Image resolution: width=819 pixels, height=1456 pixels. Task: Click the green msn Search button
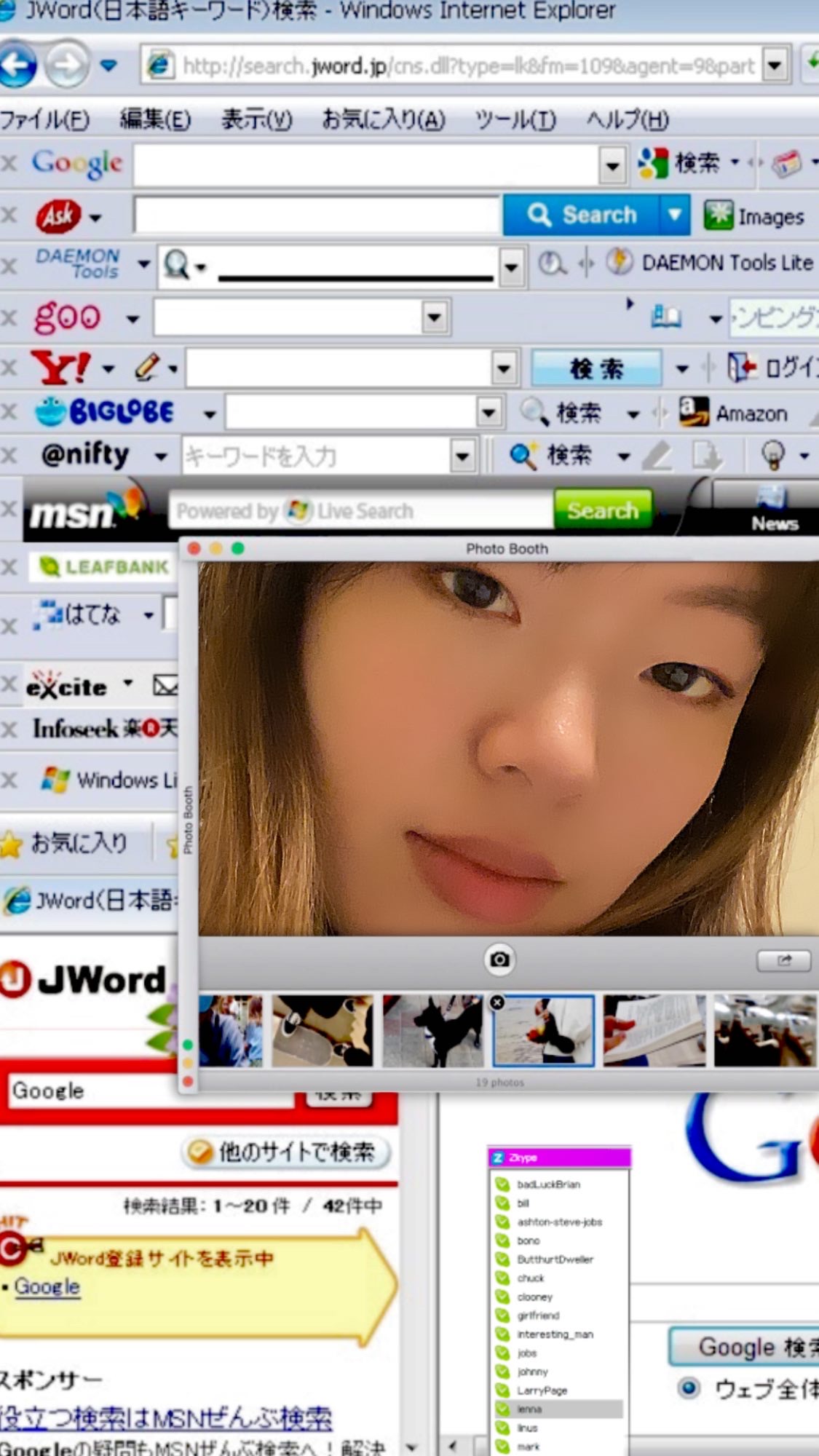point(603,510)
